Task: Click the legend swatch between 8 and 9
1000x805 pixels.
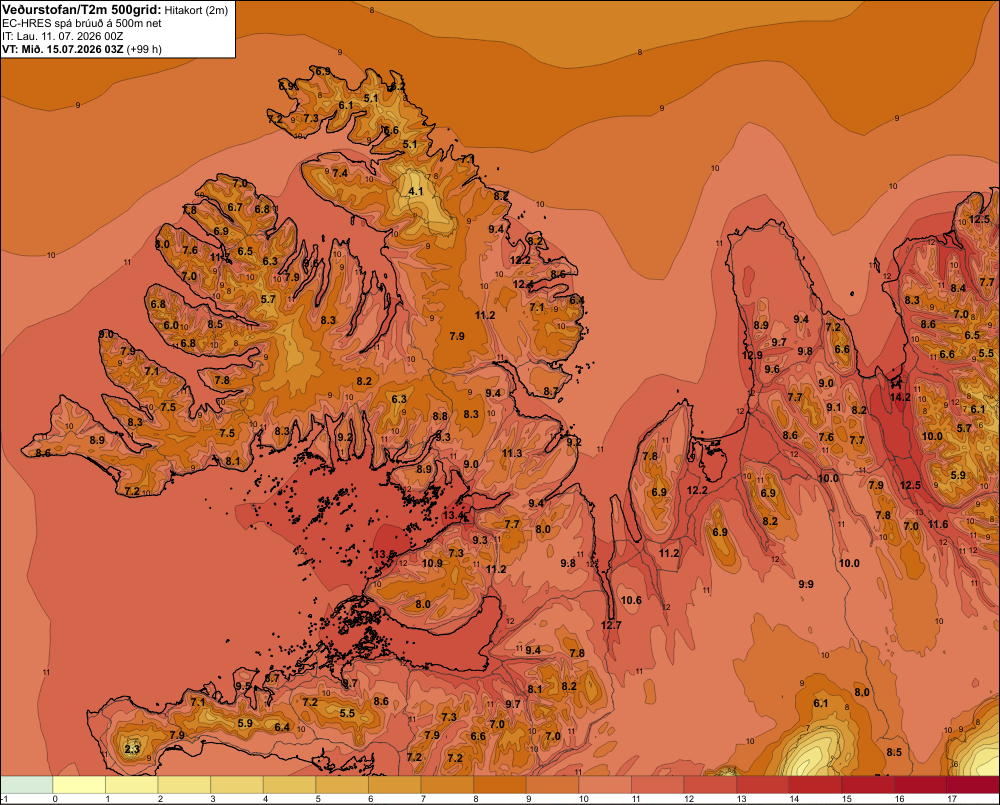Action: click(x=499, y=784)
